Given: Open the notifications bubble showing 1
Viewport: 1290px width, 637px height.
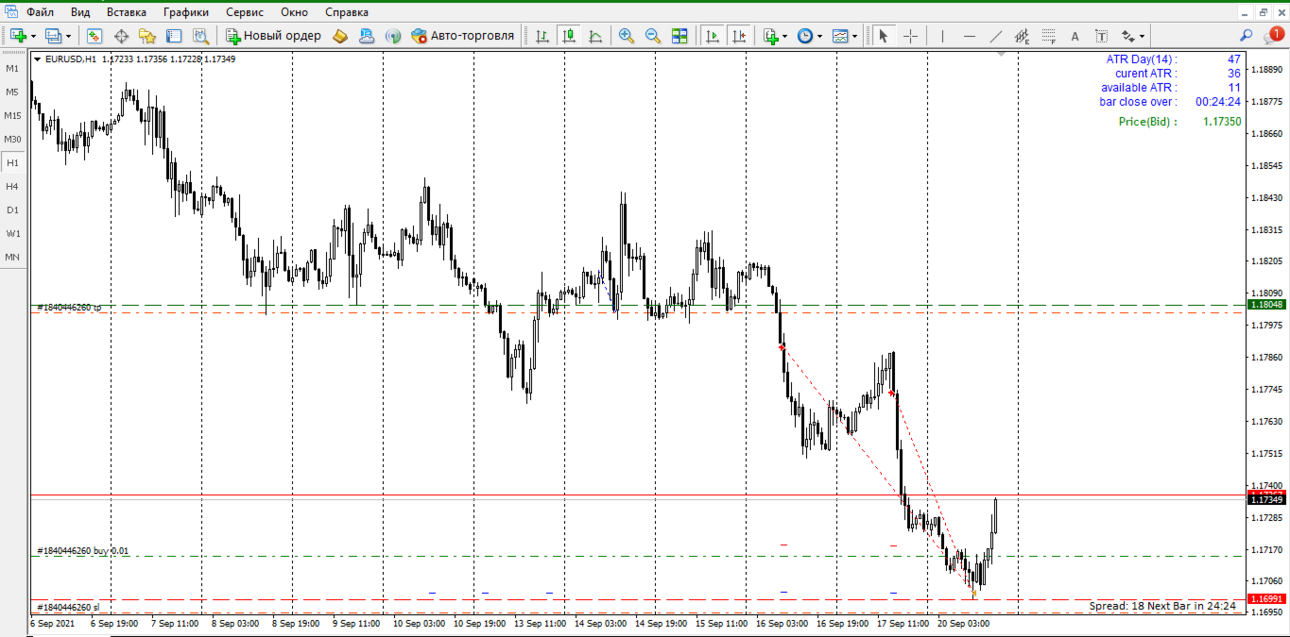Looking at the screenshot, I should 1274,35.
